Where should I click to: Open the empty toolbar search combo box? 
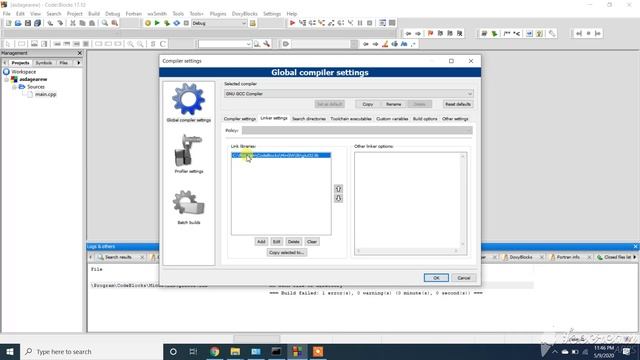click(225, 44)
